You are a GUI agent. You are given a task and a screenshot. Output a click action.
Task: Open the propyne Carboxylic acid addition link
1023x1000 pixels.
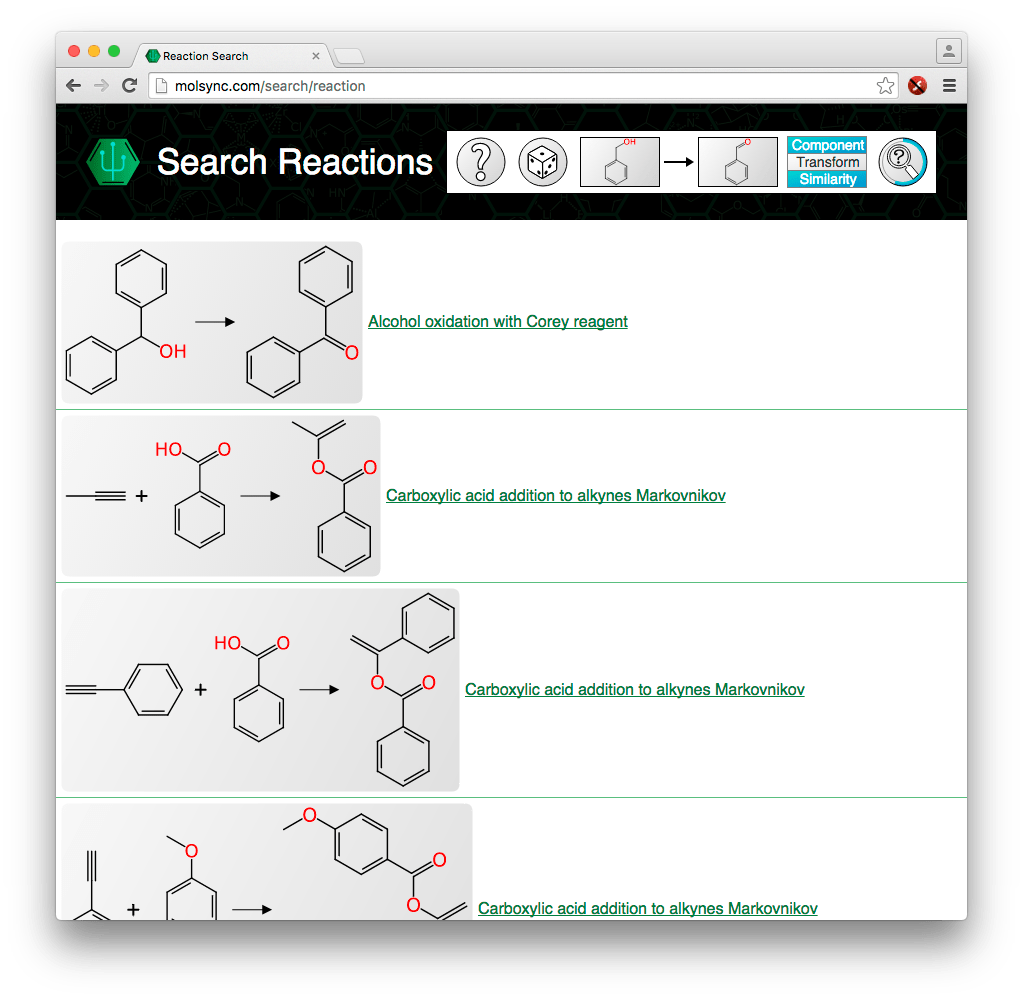click(555, 495)
